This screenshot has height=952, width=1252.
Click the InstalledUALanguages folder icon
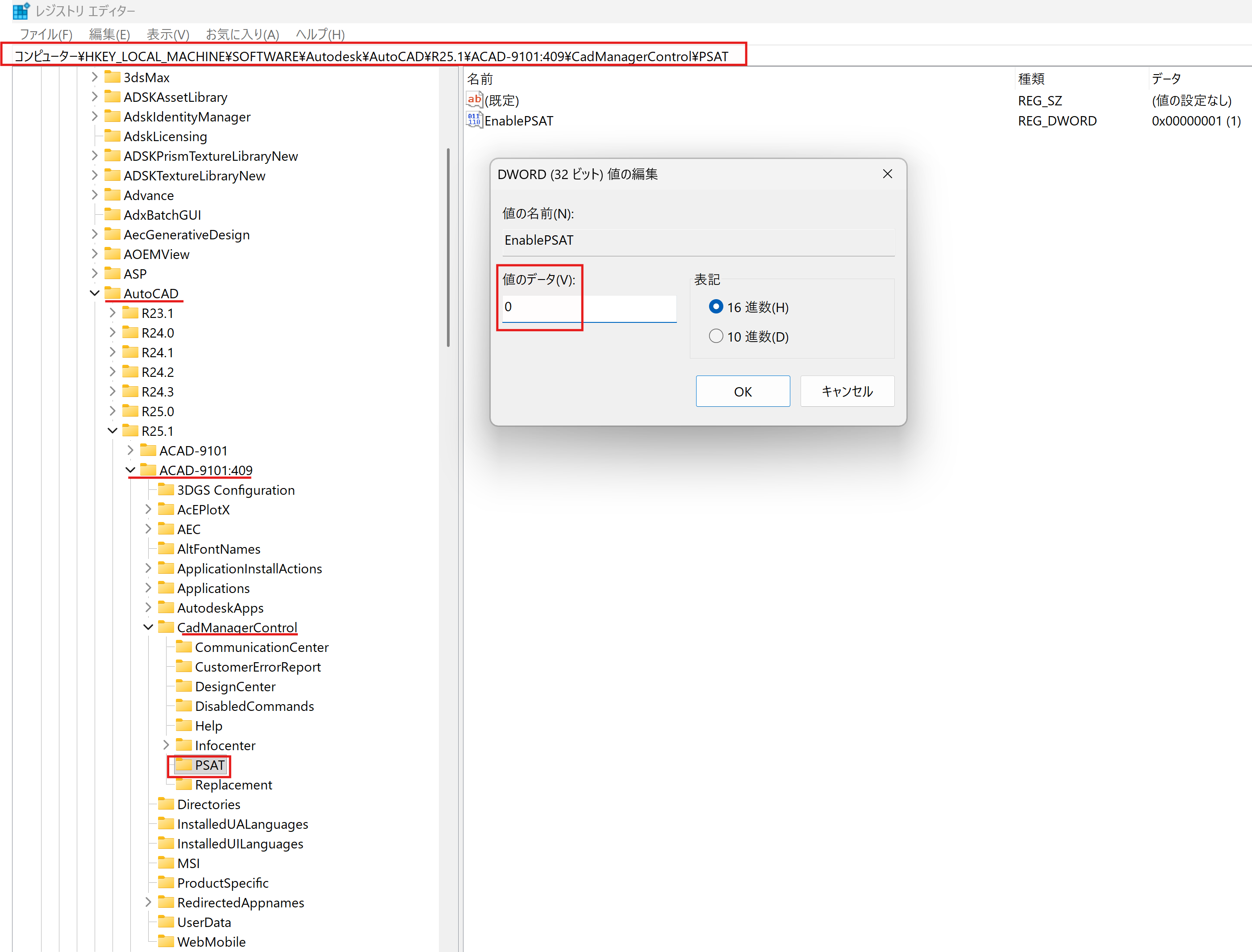tap(166, 823)
